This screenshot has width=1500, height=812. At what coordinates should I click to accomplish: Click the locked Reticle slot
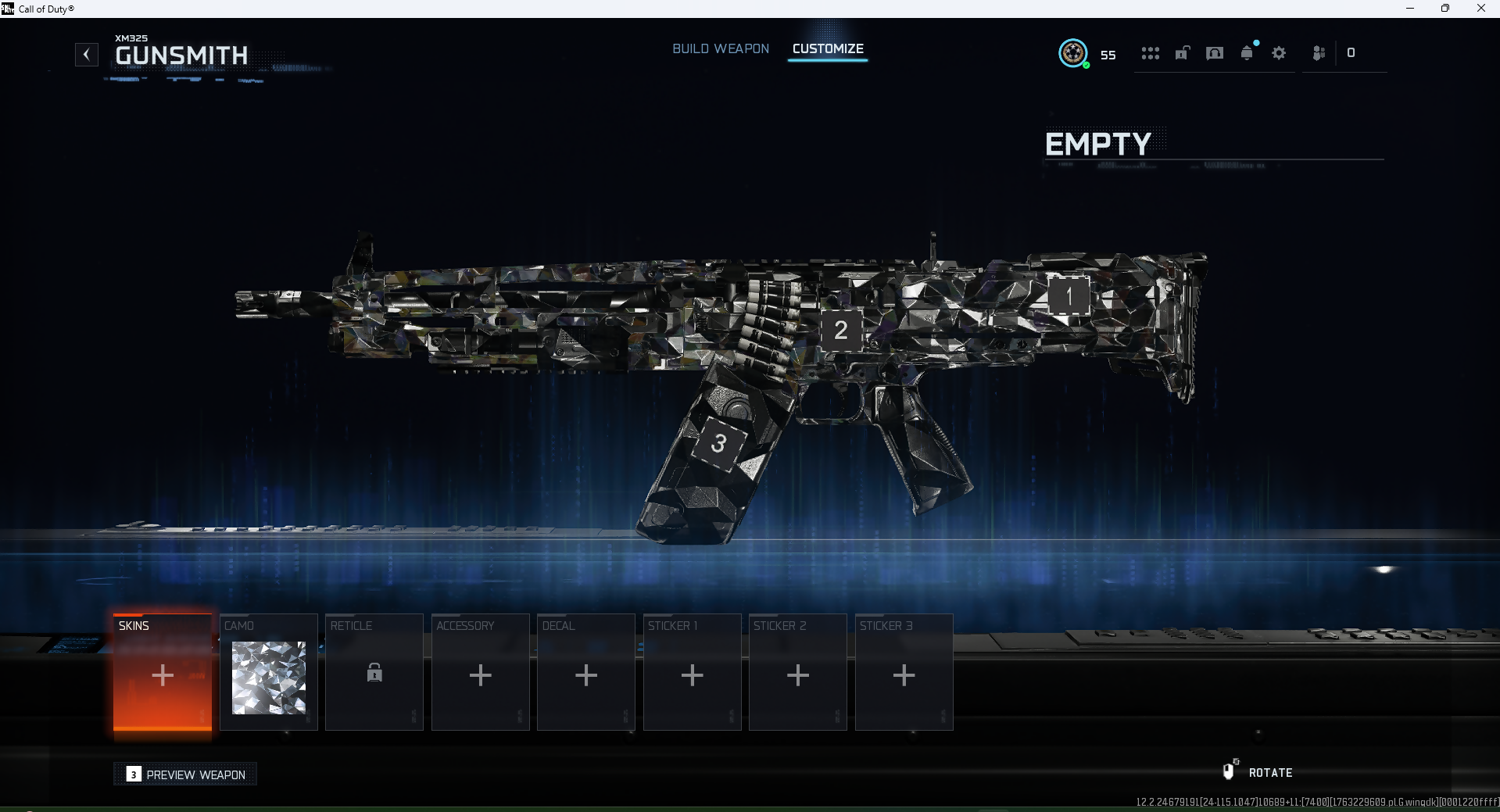click(374, 673)
